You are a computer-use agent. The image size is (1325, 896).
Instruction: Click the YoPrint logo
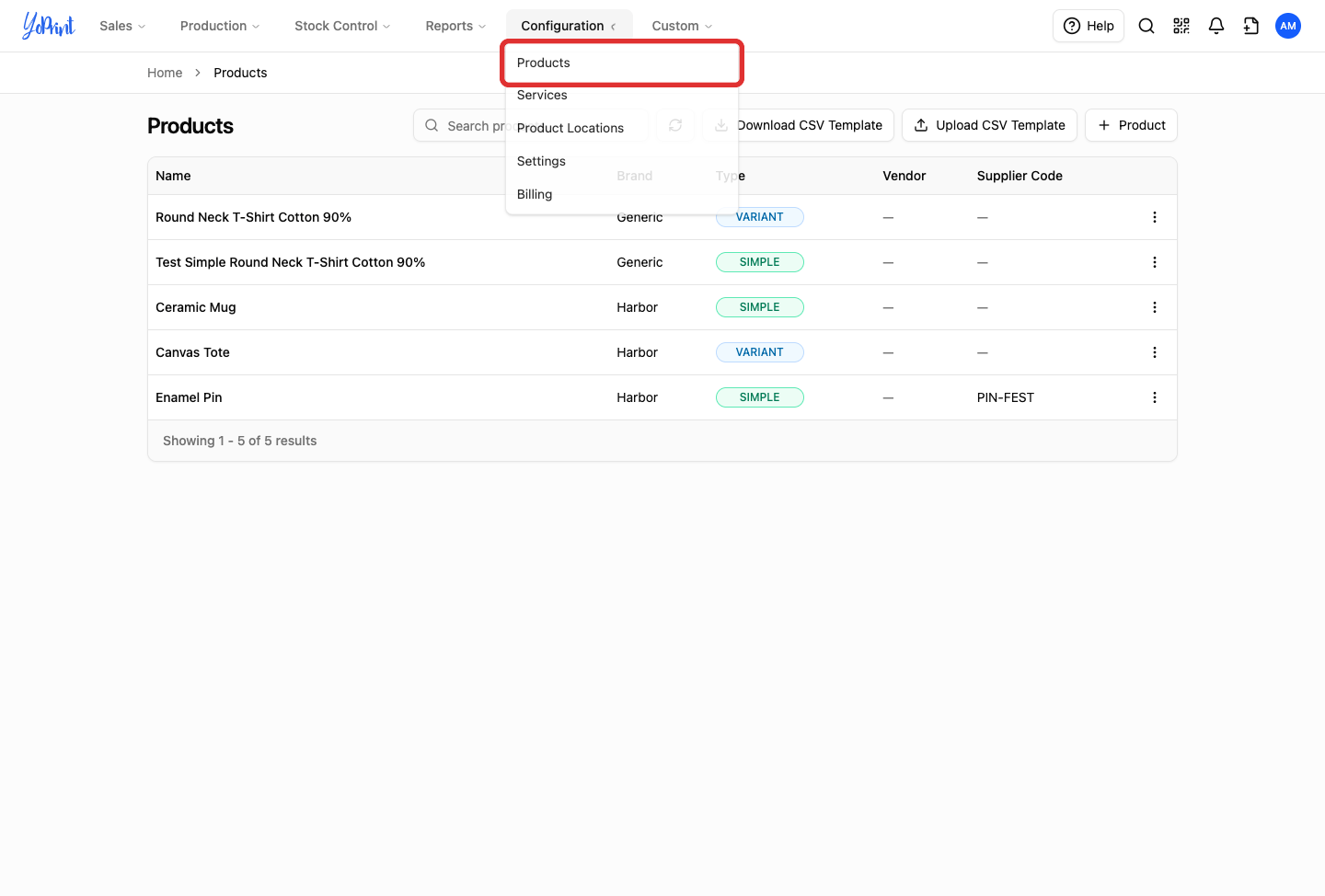point(49,26)
